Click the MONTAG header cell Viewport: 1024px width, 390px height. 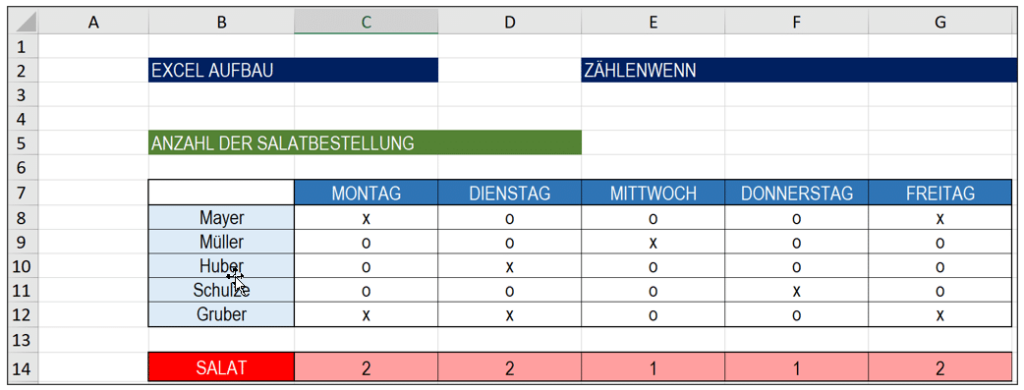(366, 193)
